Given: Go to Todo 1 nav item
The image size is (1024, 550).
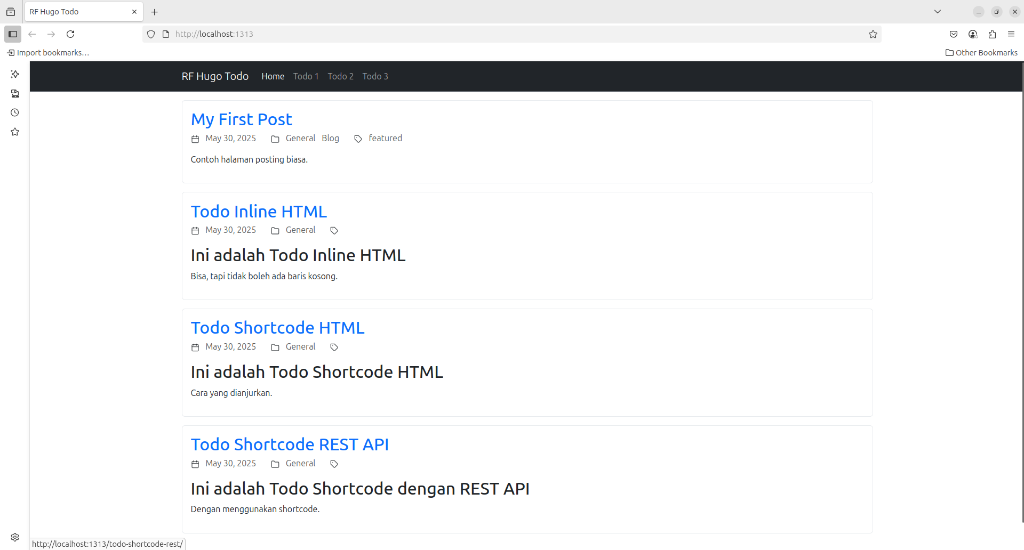Looking at the screenshot, I should pos(306,76).
